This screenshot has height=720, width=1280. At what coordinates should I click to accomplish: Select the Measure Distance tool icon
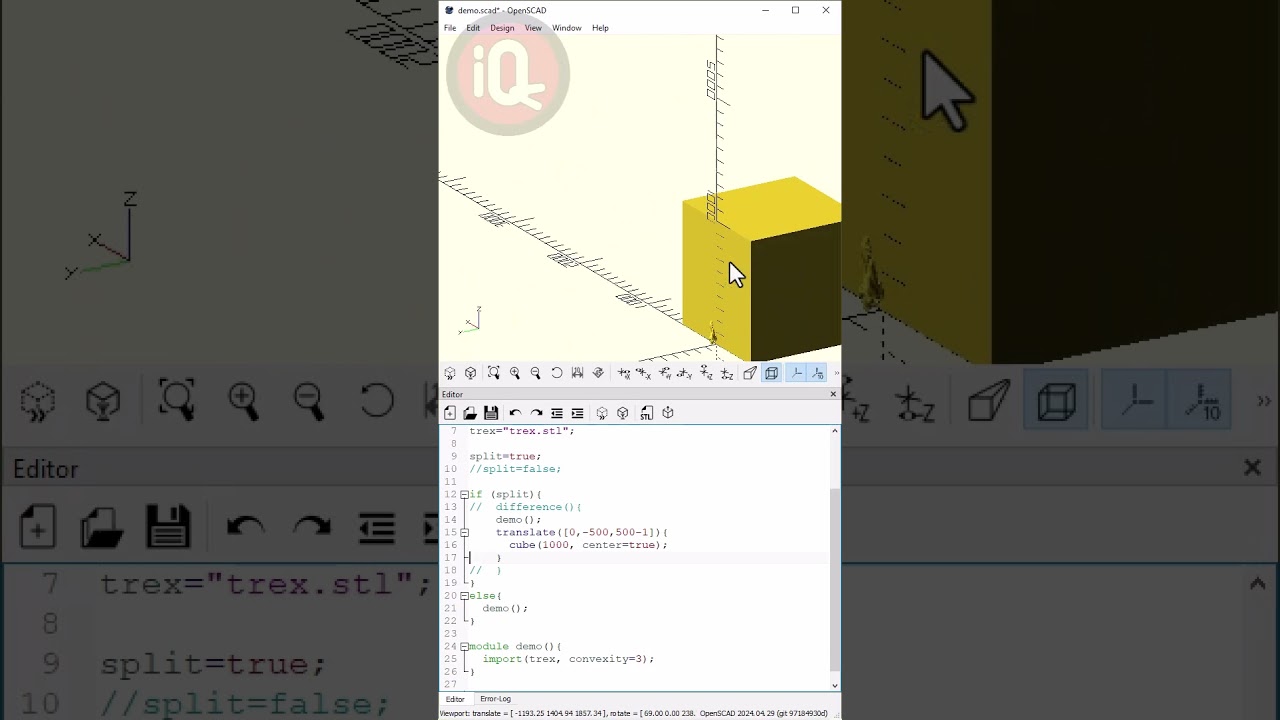click(x=577, y=373)
